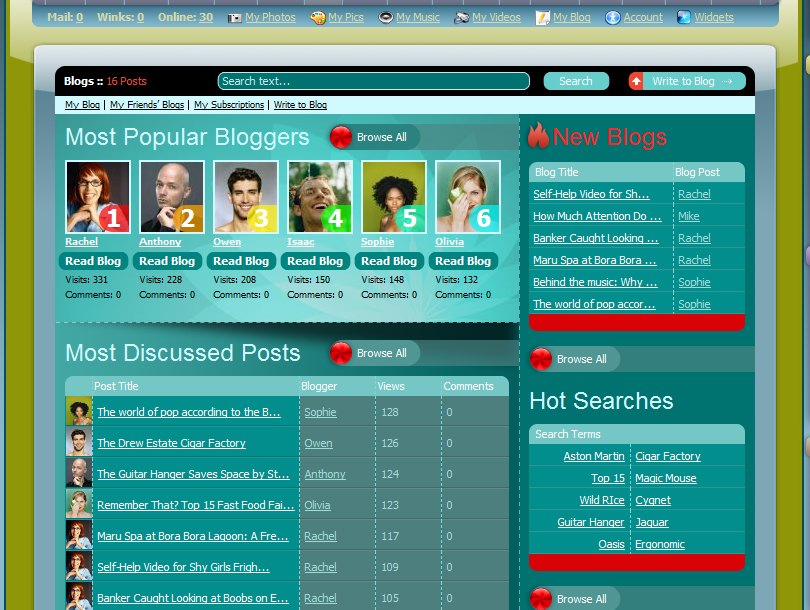Open The Drew Estate Cigar Factory post
810x610 pixels.
pos(171,443)
